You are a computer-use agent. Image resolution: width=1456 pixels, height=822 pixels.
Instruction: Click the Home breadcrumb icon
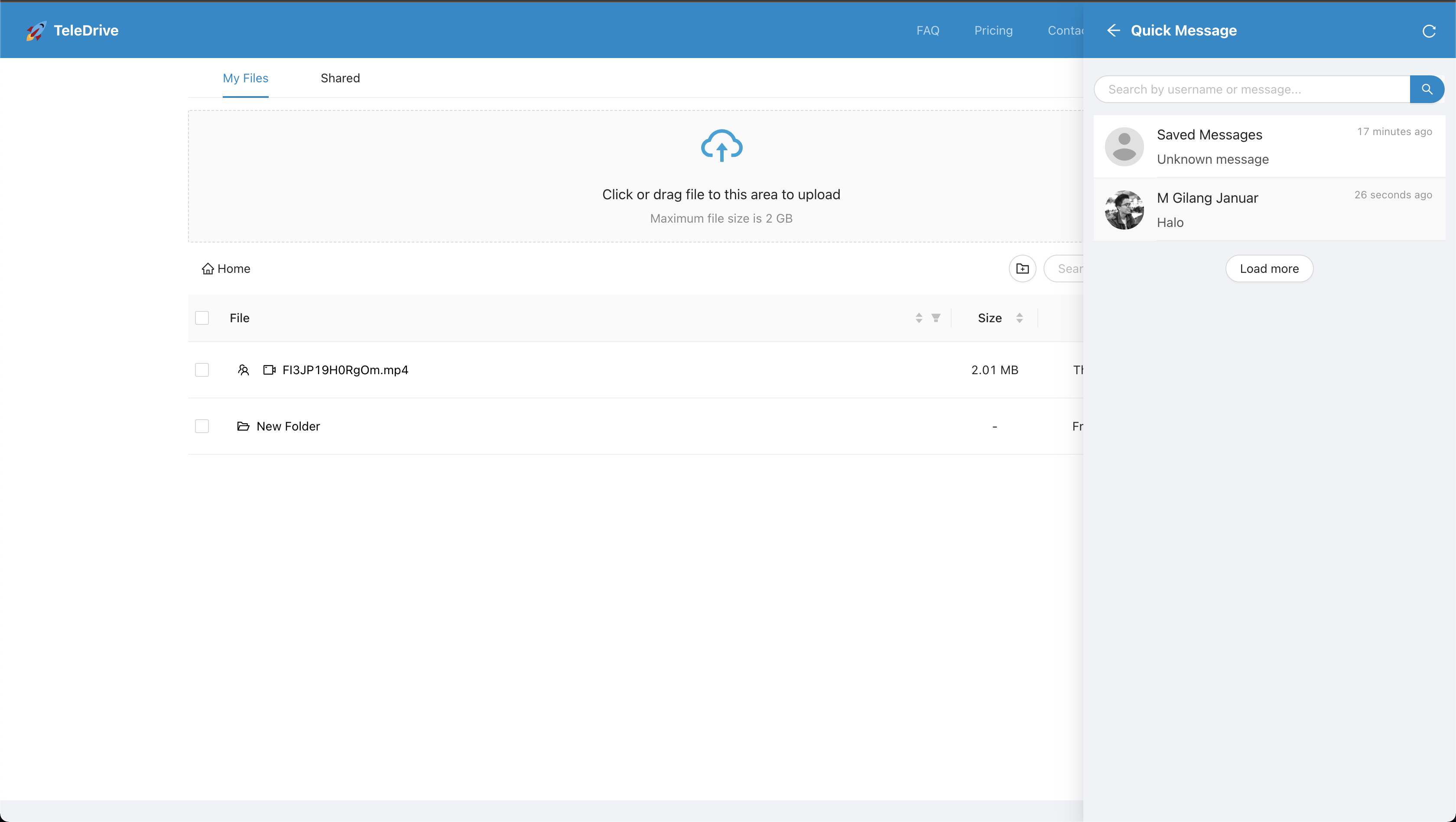[x=208, y=269]
